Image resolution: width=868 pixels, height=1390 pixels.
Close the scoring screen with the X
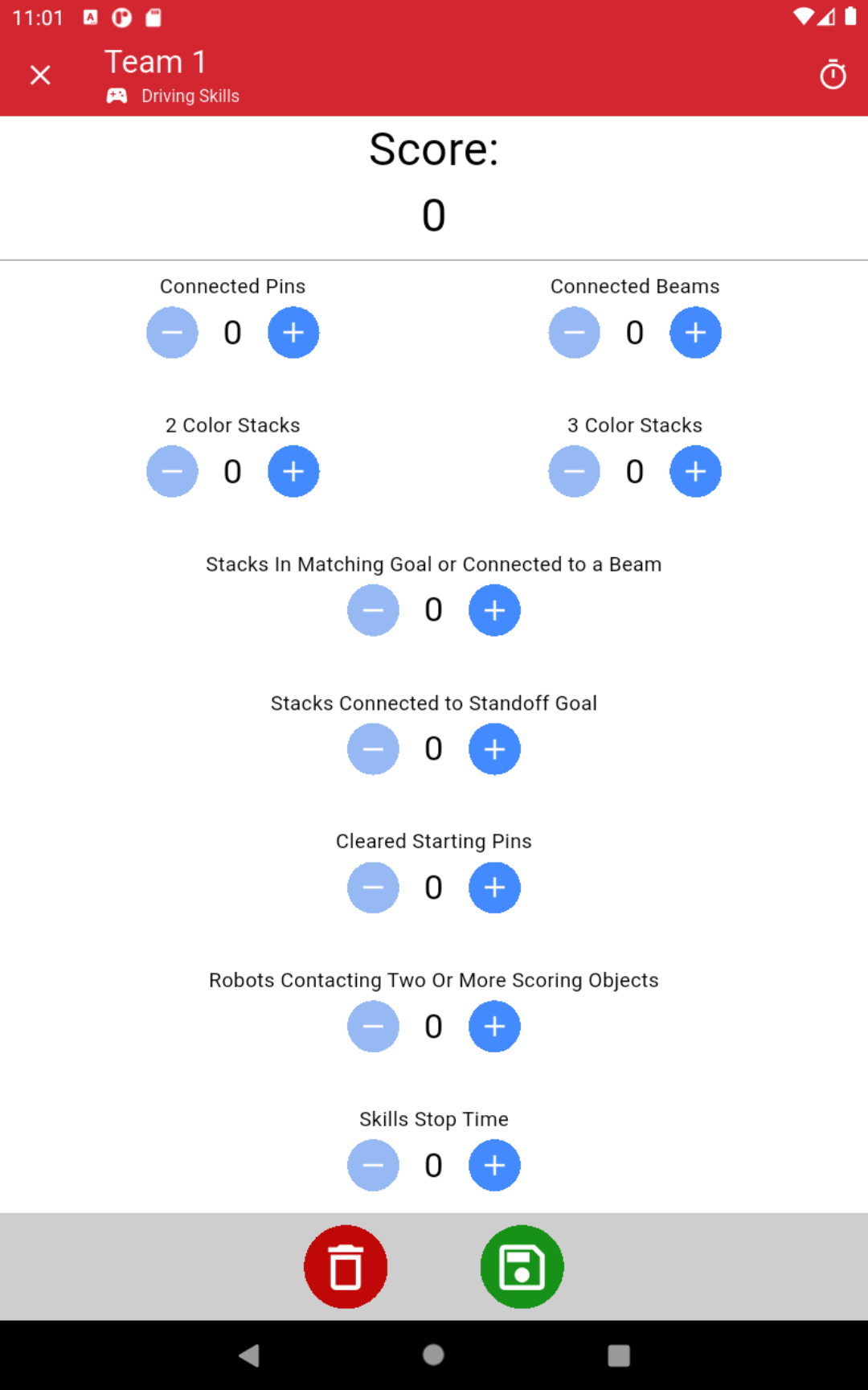click(x=39, y=74)
